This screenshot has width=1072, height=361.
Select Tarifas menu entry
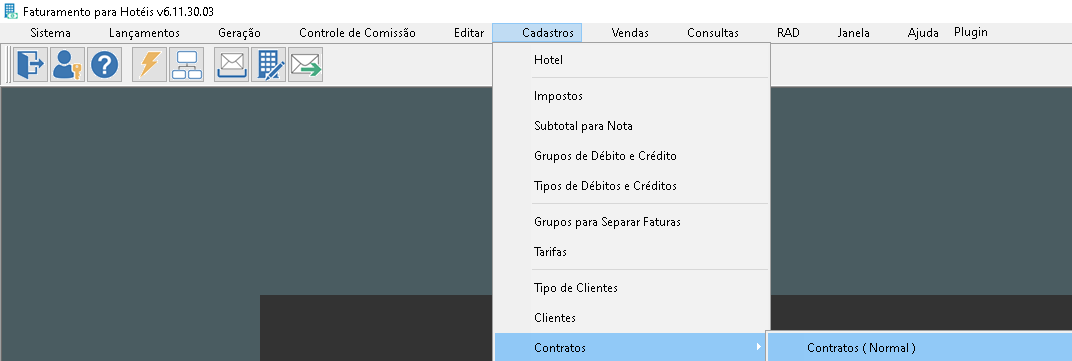632,252
